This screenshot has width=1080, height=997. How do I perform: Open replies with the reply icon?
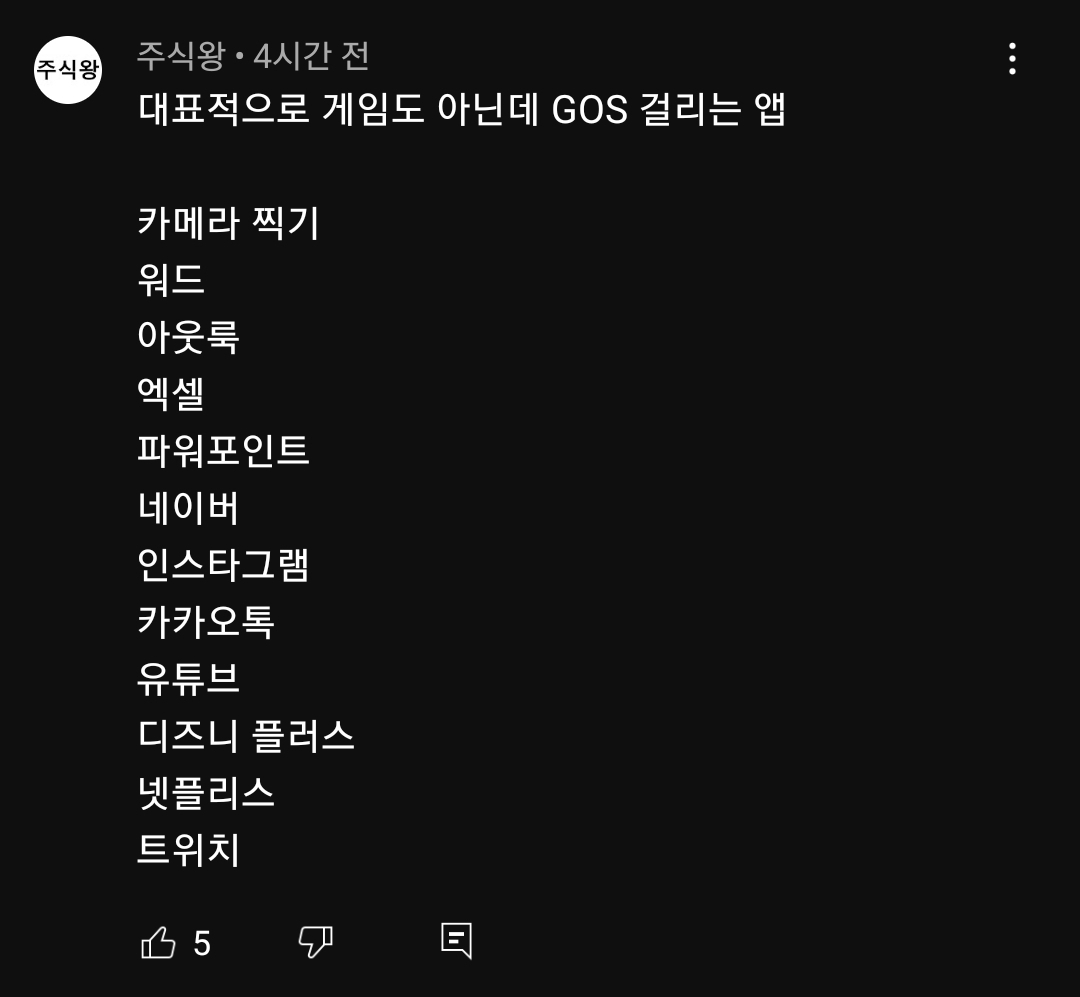tap(456, 940)
